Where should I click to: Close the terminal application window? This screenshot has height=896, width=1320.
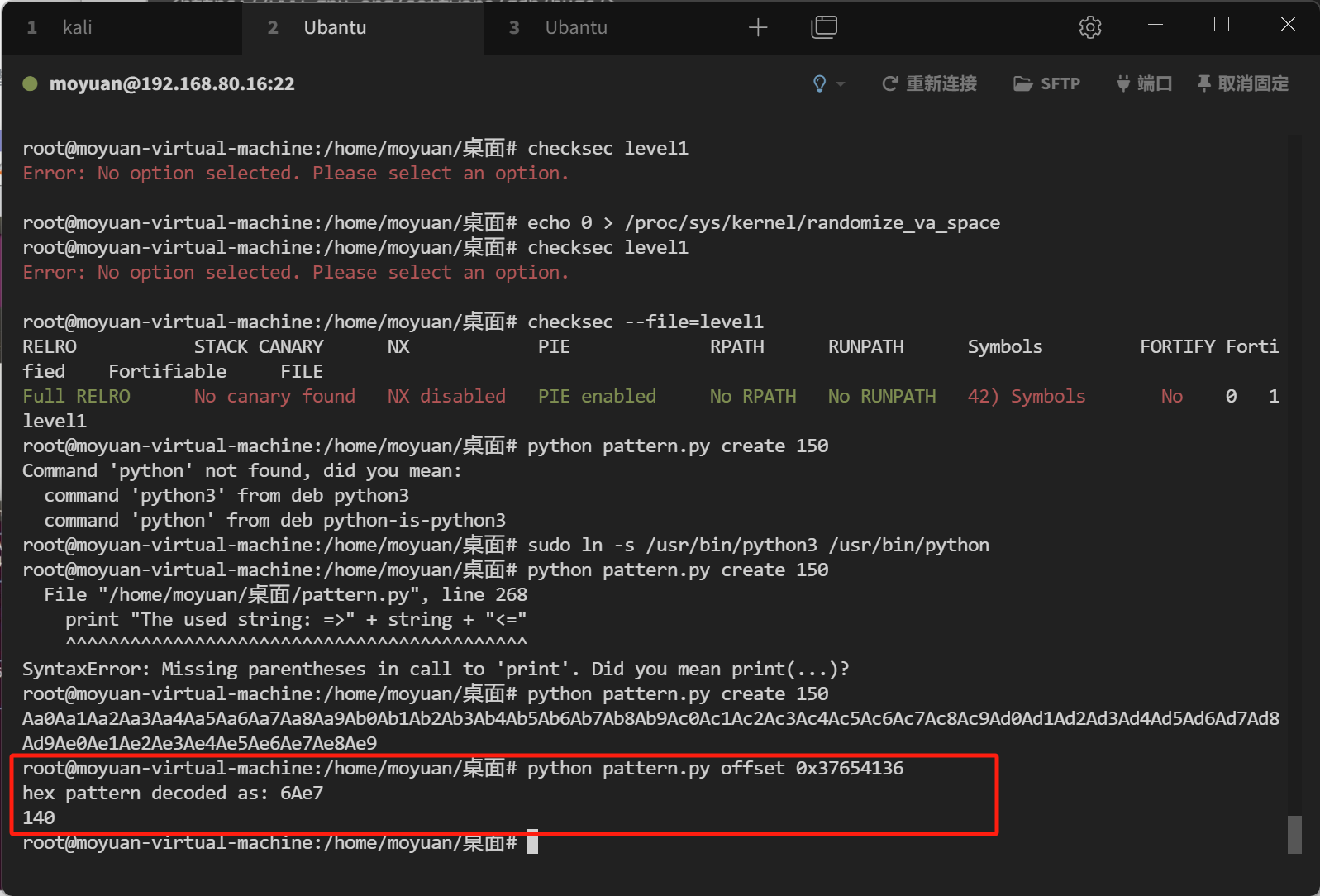coord(1287,25)
